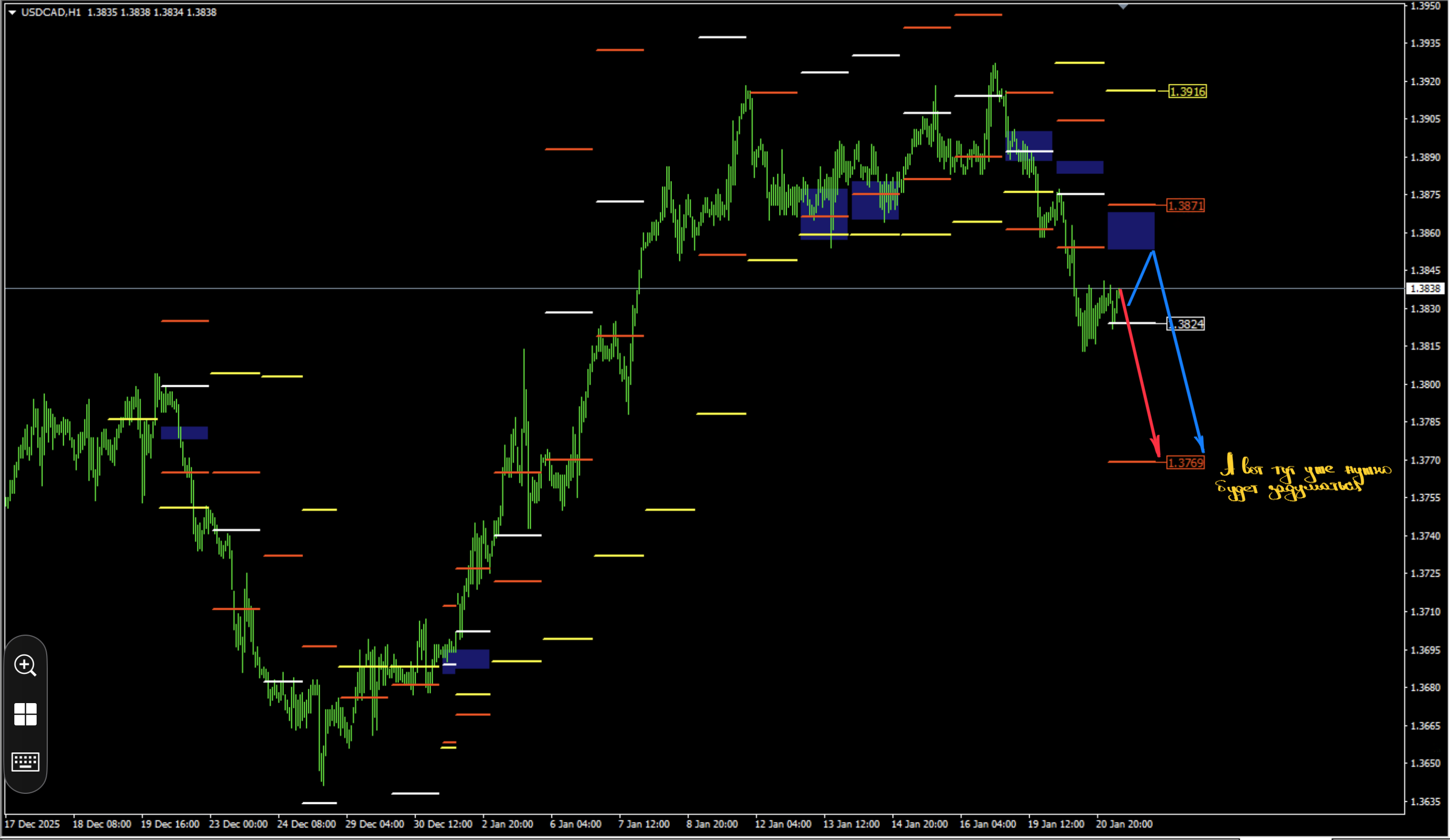Click the 16 Jan 04:00 time label

click(x=988, y=824)
